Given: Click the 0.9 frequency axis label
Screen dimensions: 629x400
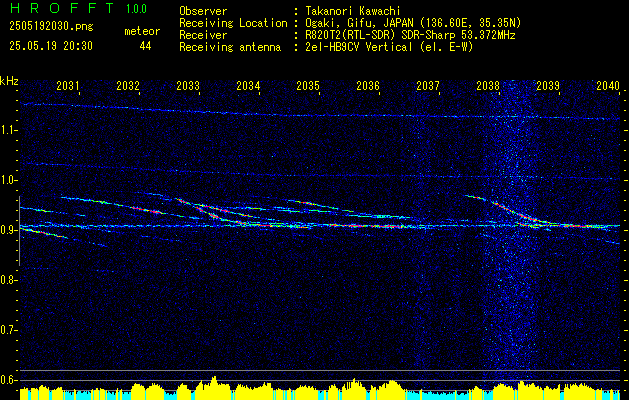Looking at the screenshot, I should point(8,230).
